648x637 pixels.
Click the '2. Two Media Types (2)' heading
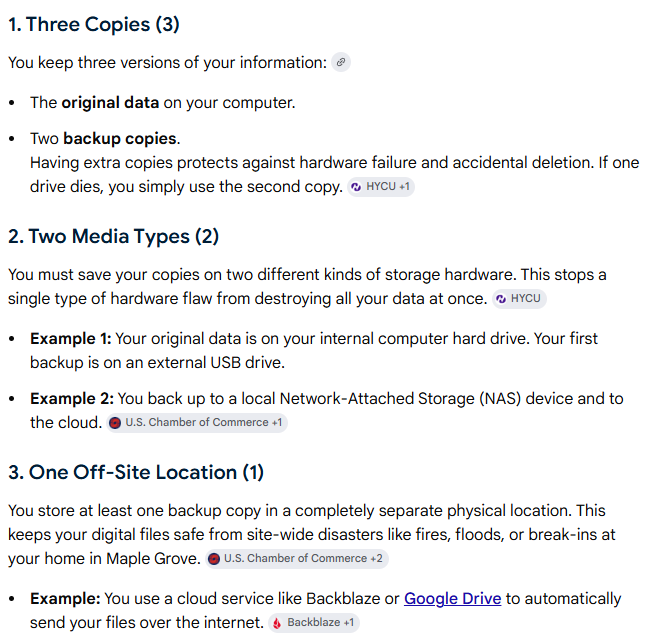coord(114,236)
